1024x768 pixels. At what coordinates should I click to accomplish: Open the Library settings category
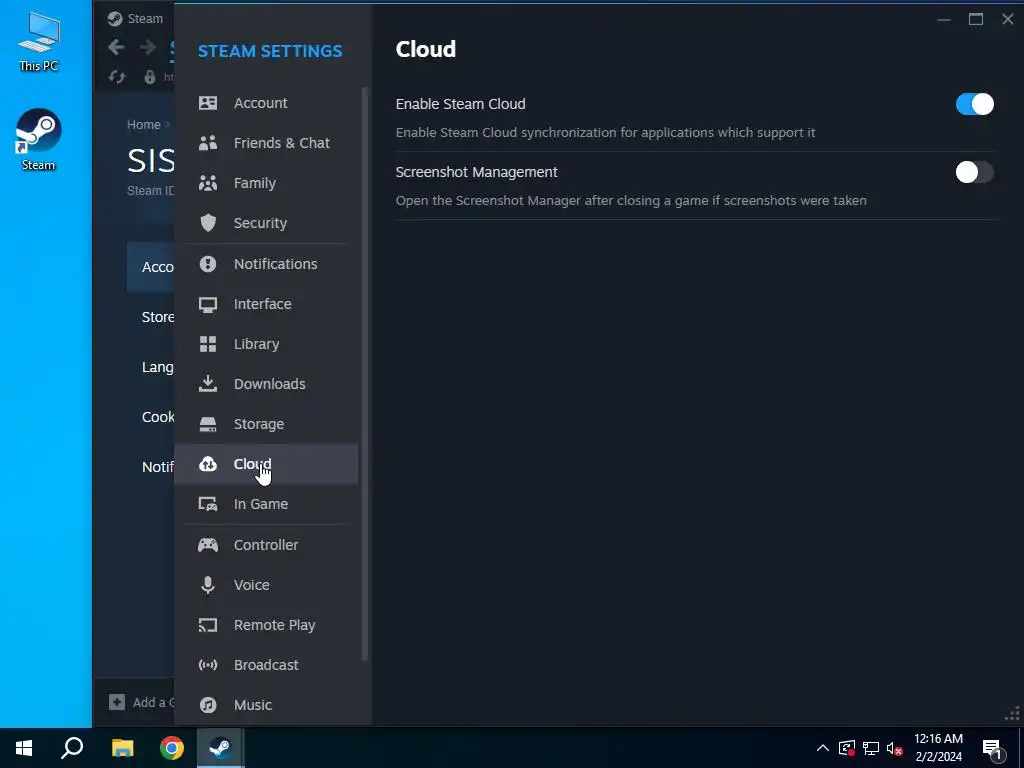pos(266,344)
